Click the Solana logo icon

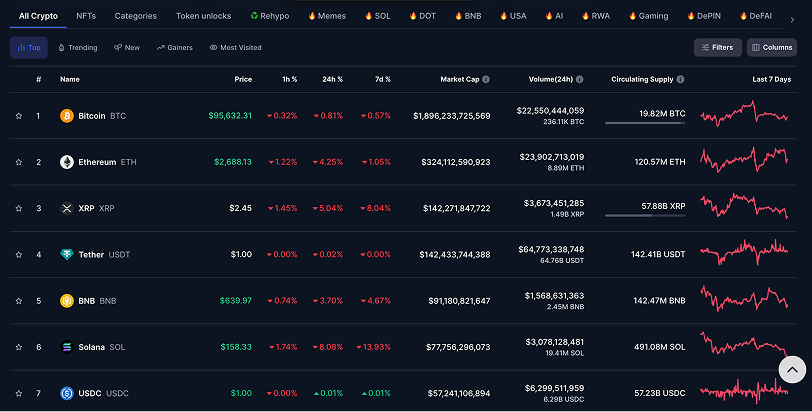tap(67, 347)
